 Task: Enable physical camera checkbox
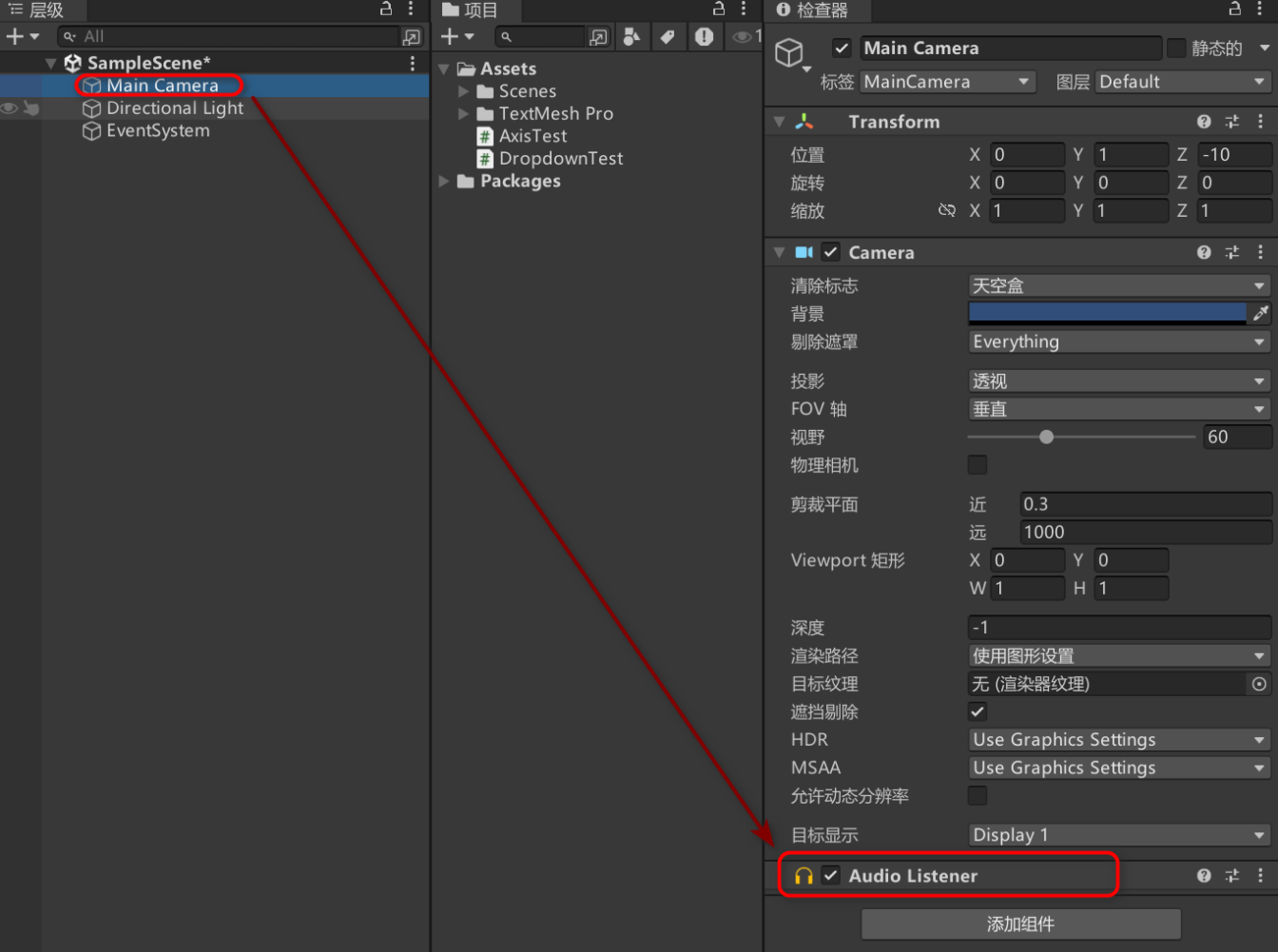(978, 465)
